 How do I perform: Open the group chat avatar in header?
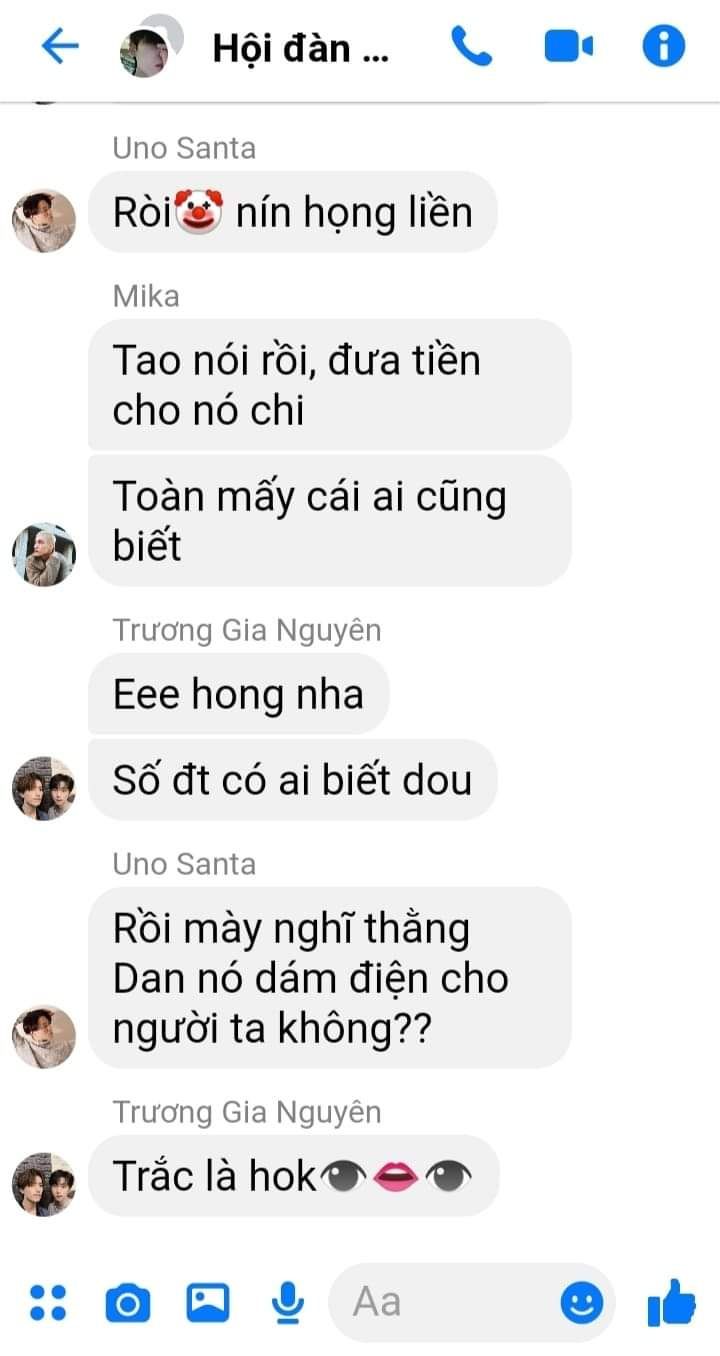pos(151,46)
